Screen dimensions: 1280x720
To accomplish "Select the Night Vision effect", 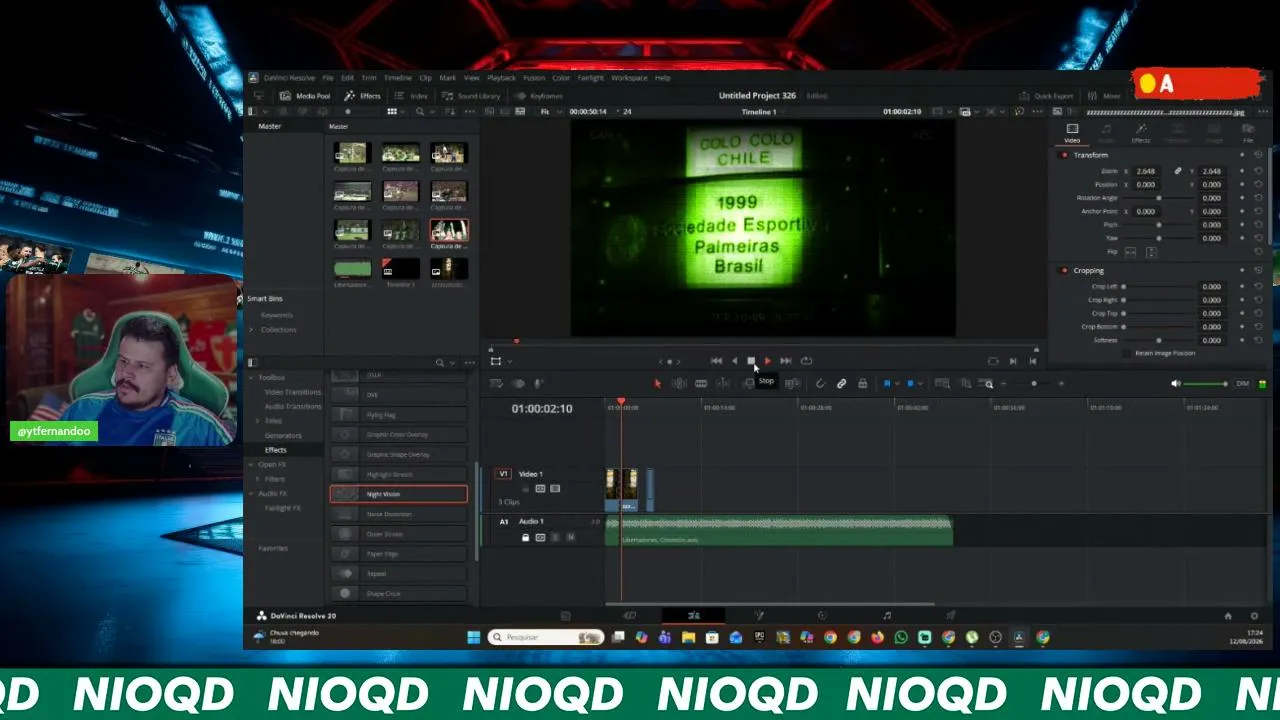I will pyautogui.click(x=398, y=494).
